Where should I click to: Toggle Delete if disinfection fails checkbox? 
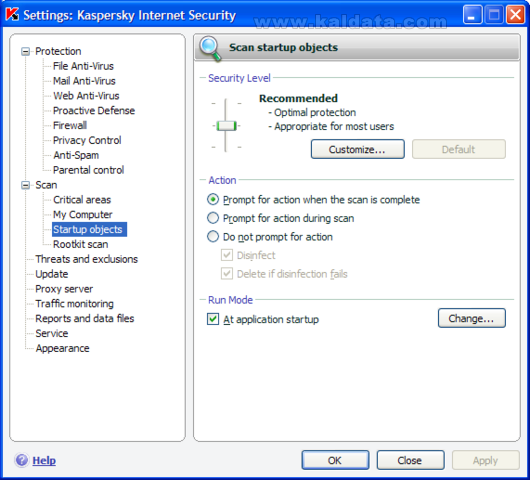tap(227, 273)
